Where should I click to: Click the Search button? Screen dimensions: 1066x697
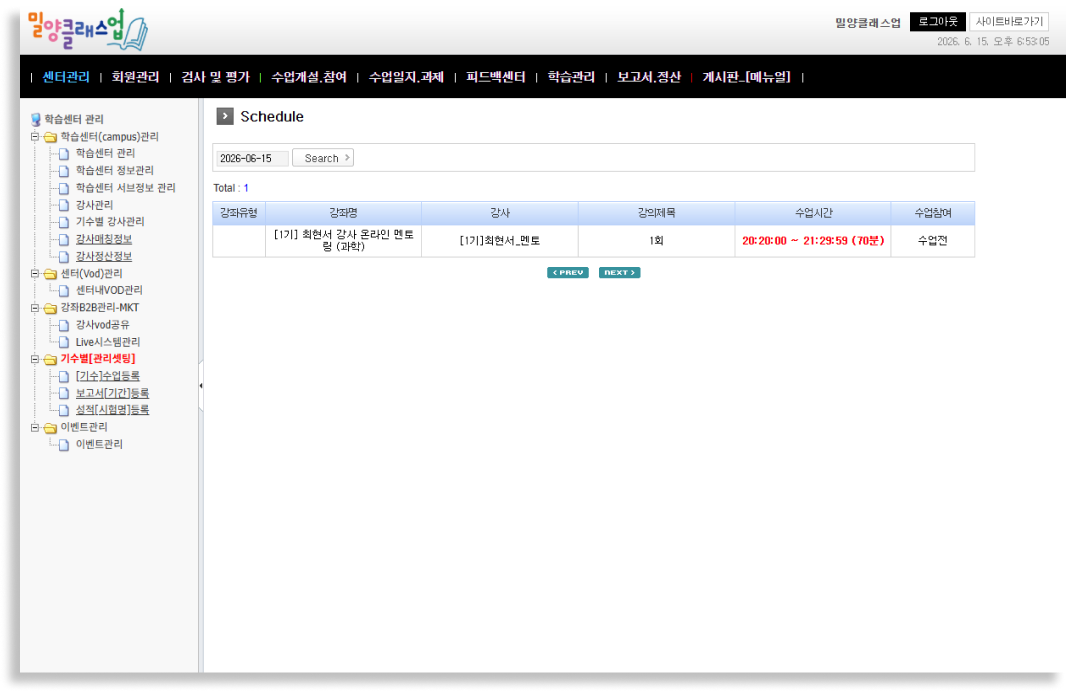[323, 158]
